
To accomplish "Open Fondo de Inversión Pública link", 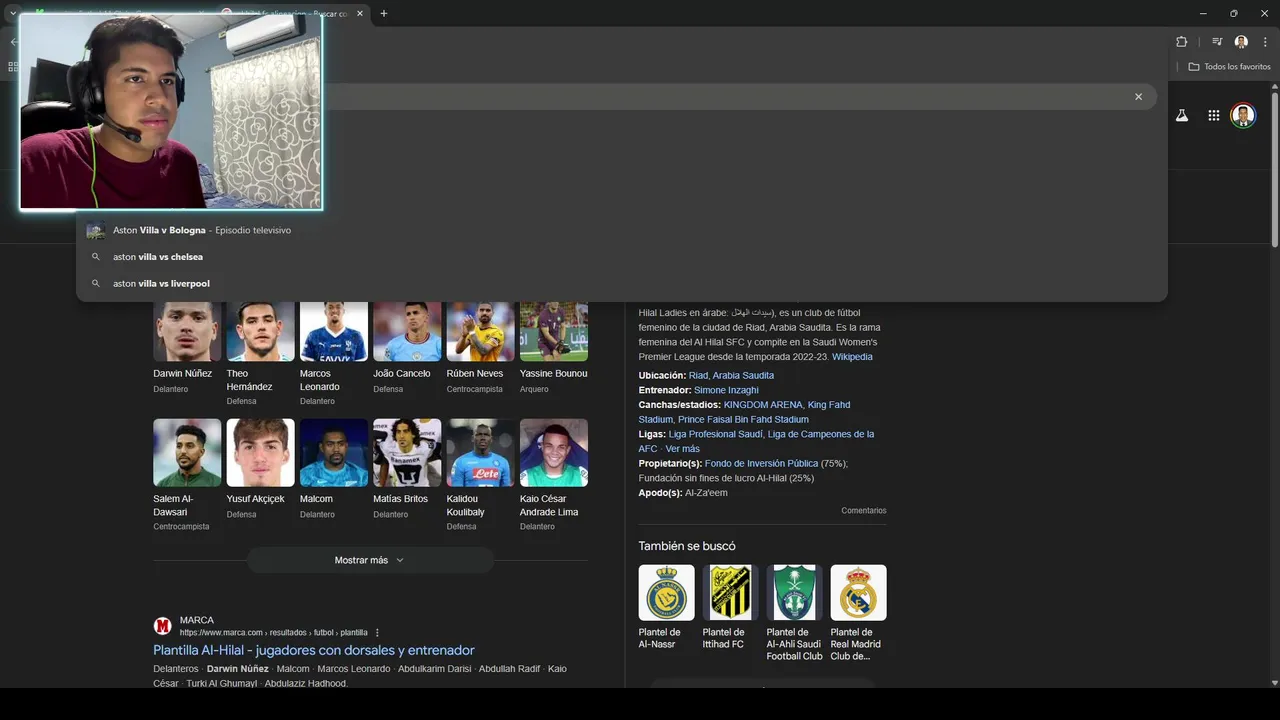I will pyautogui.click(x=761, y=464).
